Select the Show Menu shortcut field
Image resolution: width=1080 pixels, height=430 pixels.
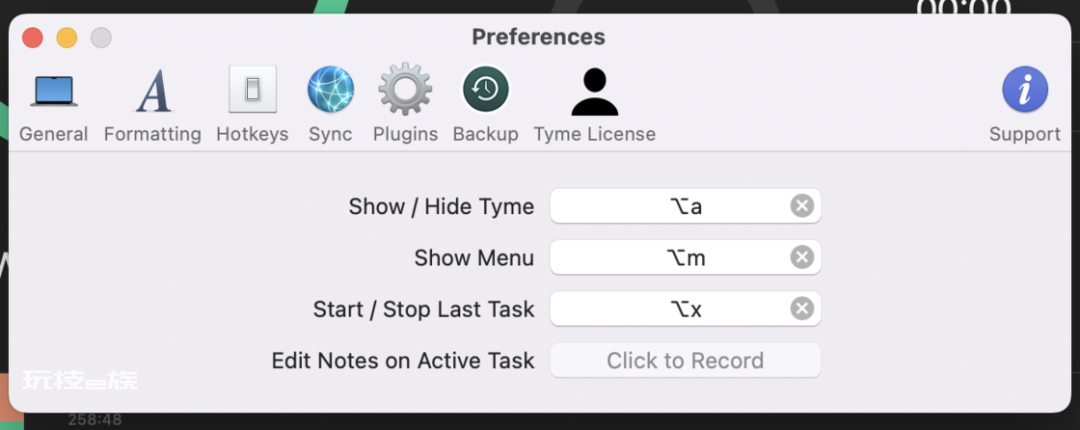pyautogui.click(x=685, y=257)
